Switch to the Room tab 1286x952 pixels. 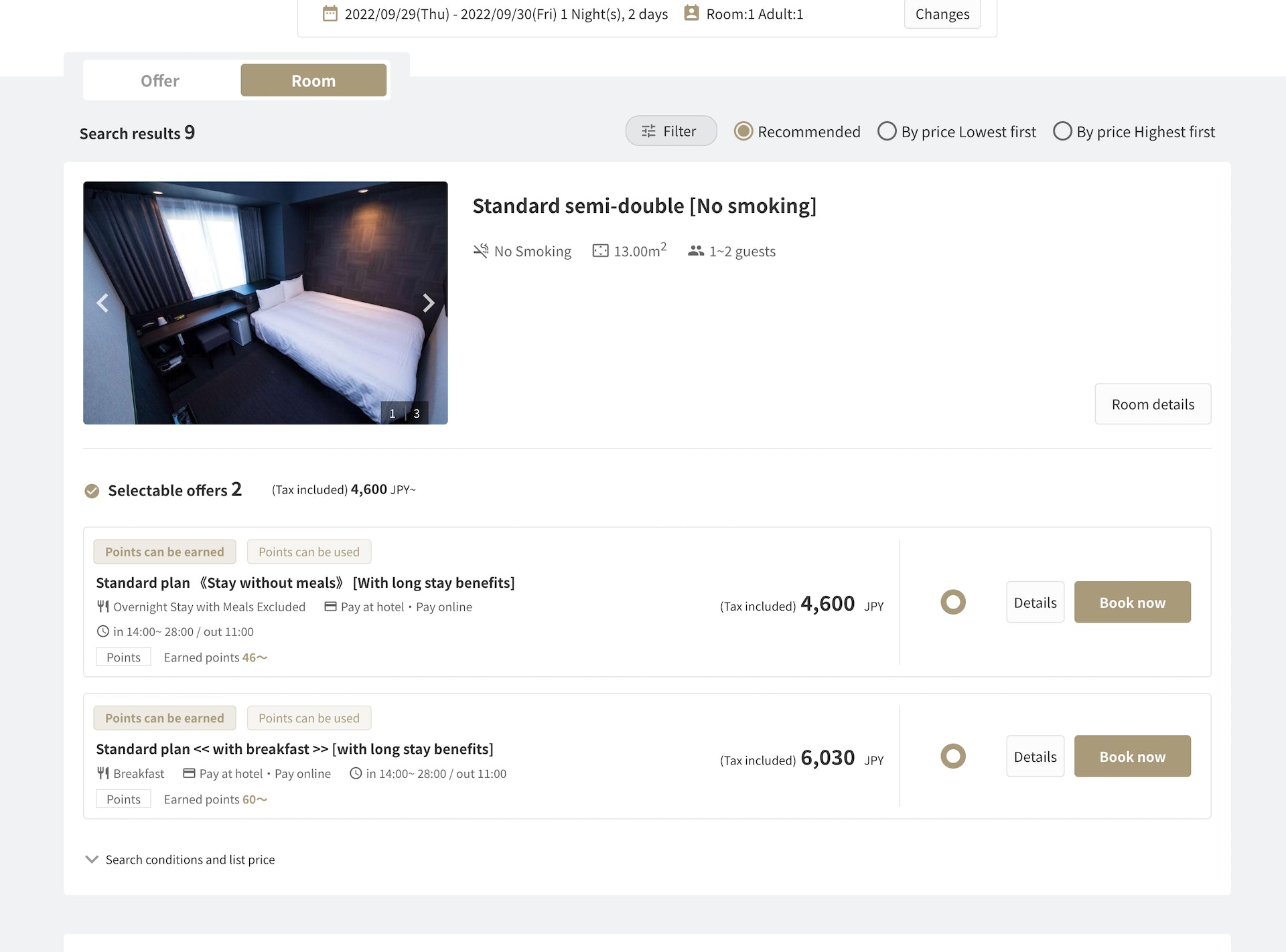pyautogui.click(x=313, y=81)
